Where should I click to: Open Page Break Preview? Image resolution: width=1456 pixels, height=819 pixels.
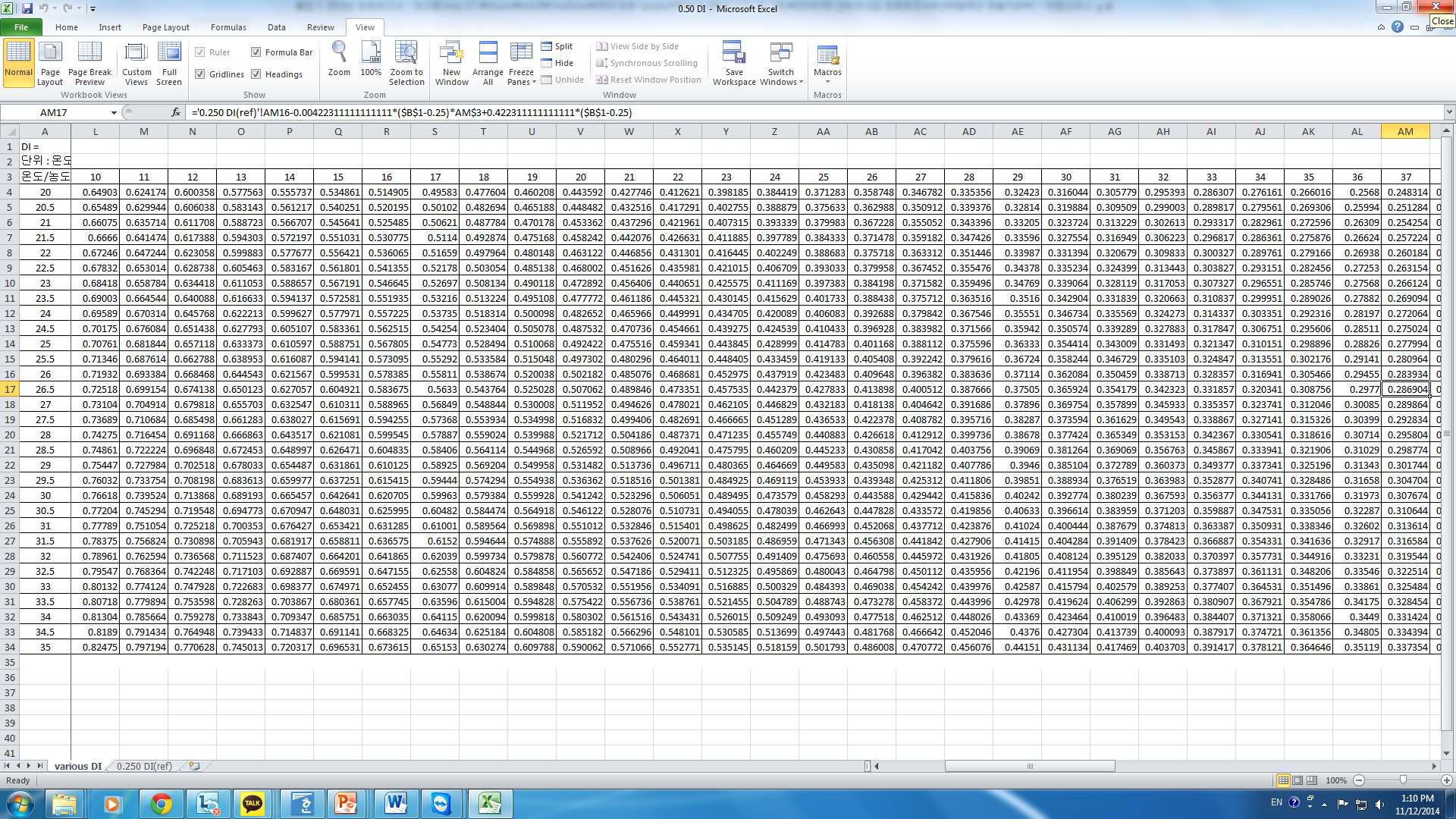click(x=89, y=63)
